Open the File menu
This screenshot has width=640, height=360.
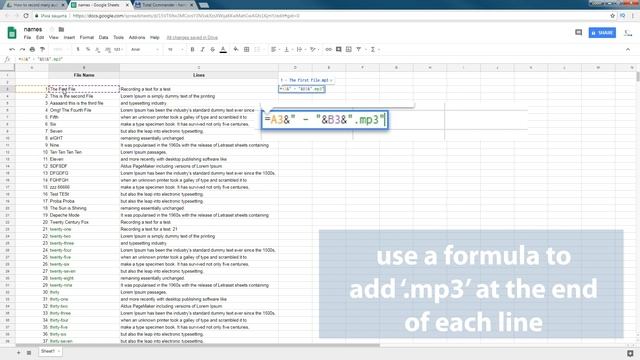(x=27, y=38)
